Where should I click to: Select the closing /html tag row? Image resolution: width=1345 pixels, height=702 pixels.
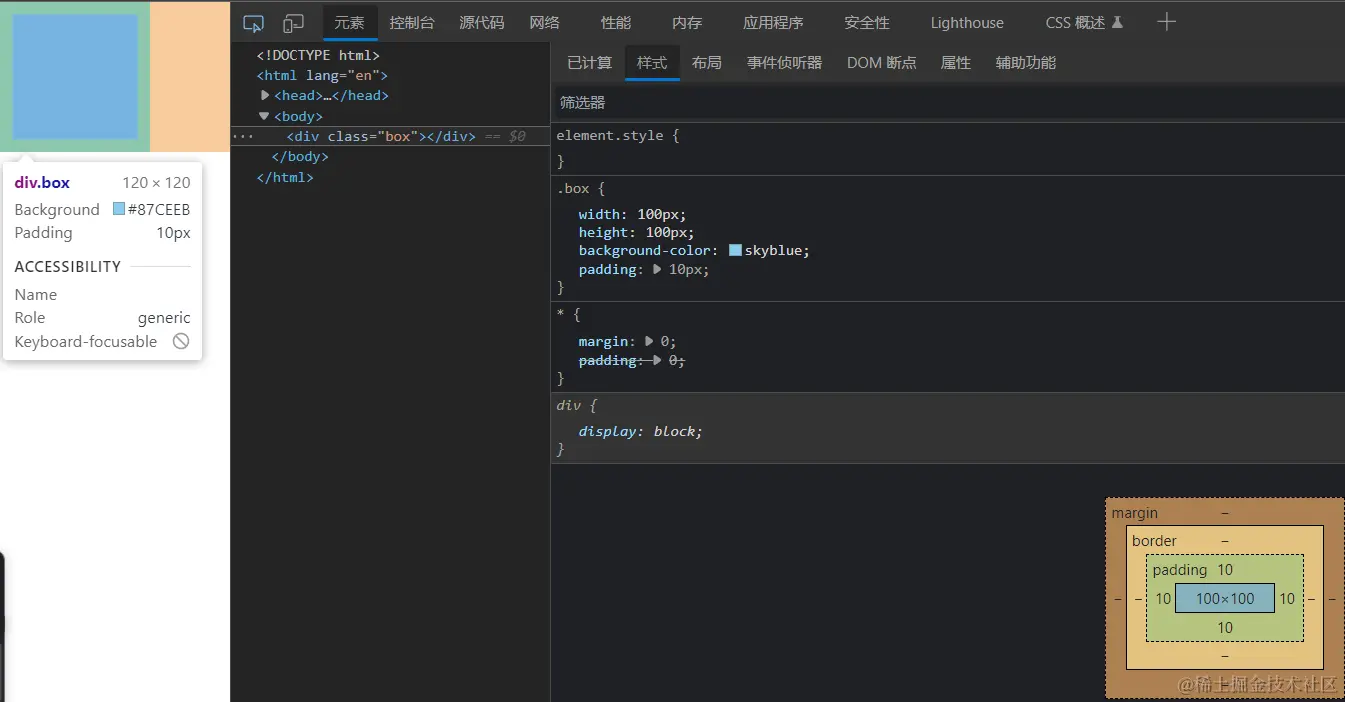(285, 177)
